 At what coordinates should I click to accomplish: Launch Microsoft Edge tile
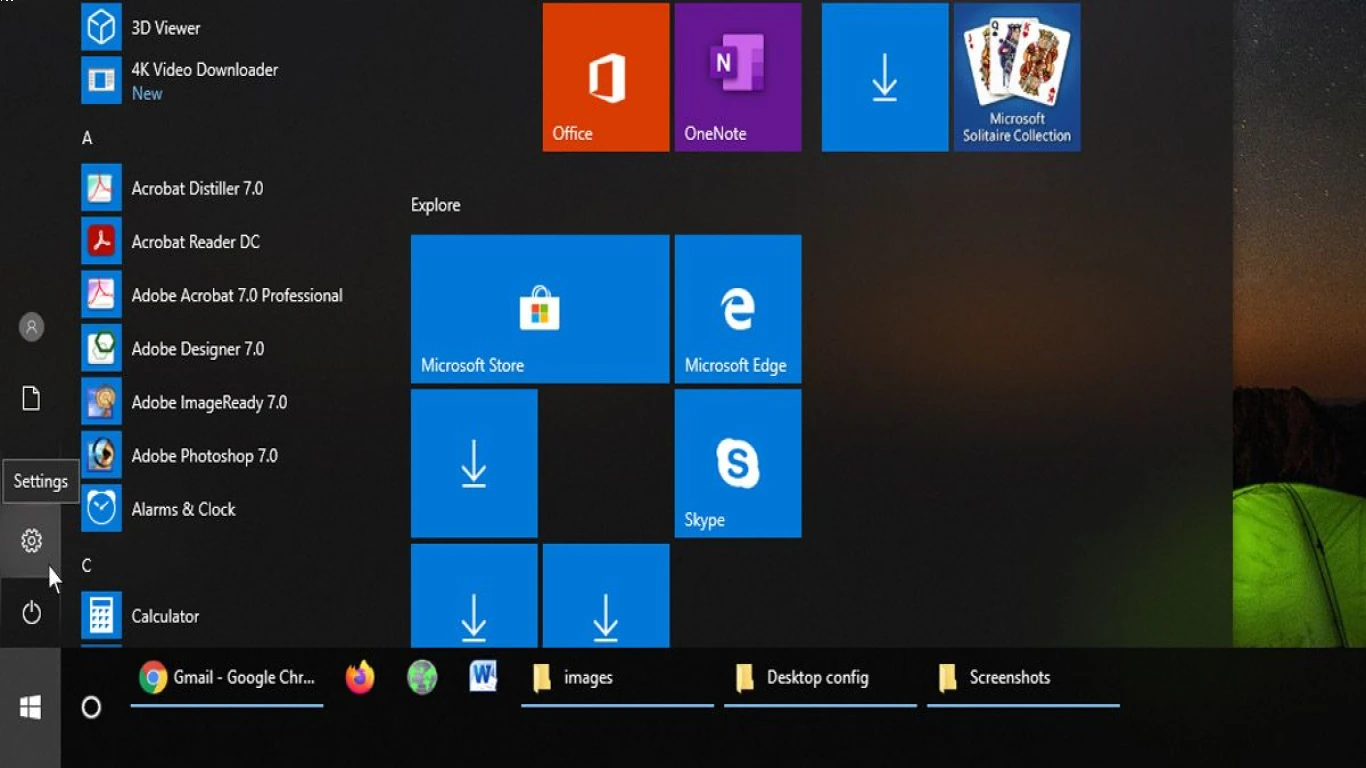coord(738,309)
